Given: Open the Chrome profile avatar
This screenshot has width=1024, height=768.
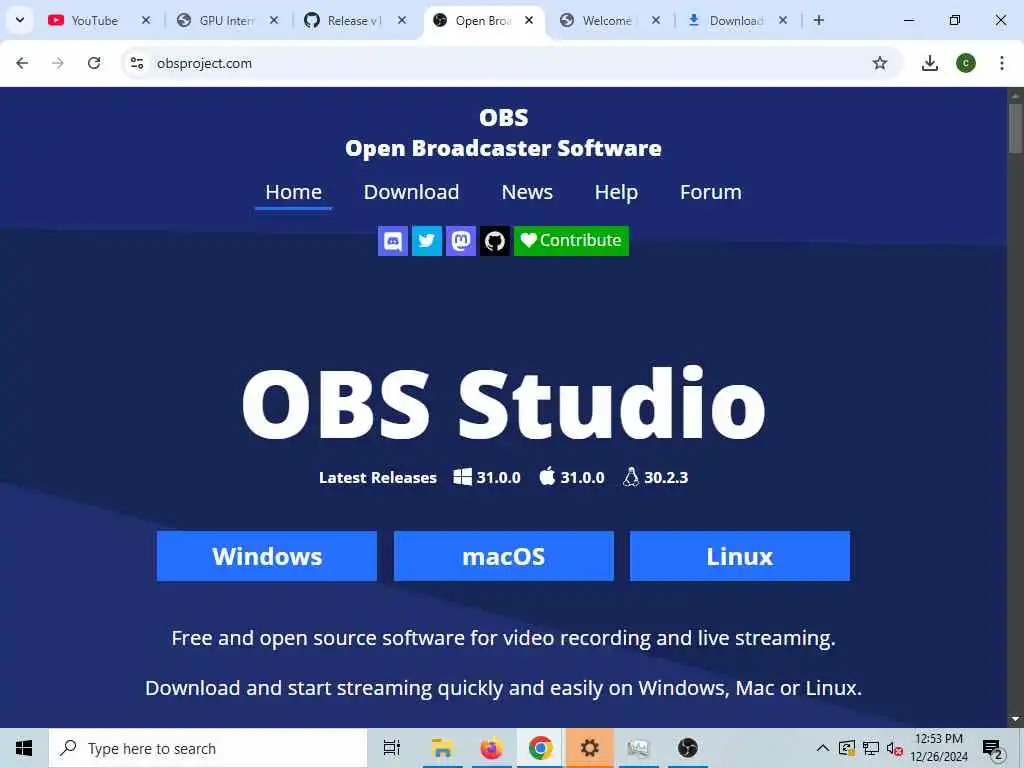Looking at the screenshot, I should pyautogui.click(x=966, y=63).
